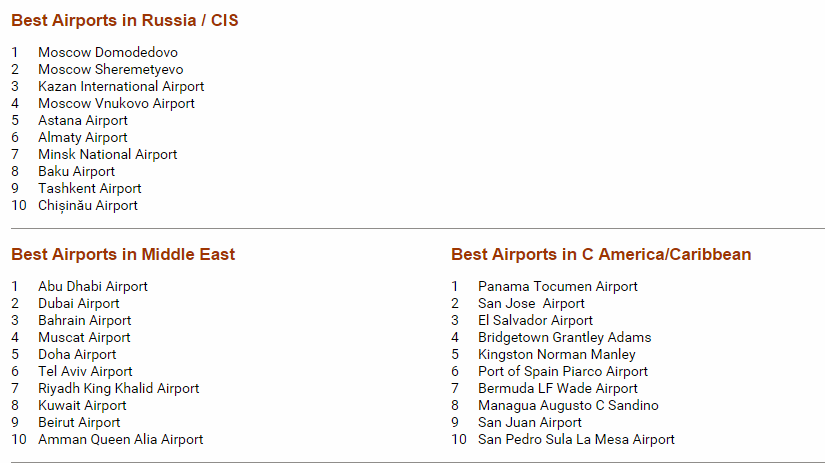825x463 pixels.
Task: Select Chișinău Airport entry
Action: (x=88, y=206)
